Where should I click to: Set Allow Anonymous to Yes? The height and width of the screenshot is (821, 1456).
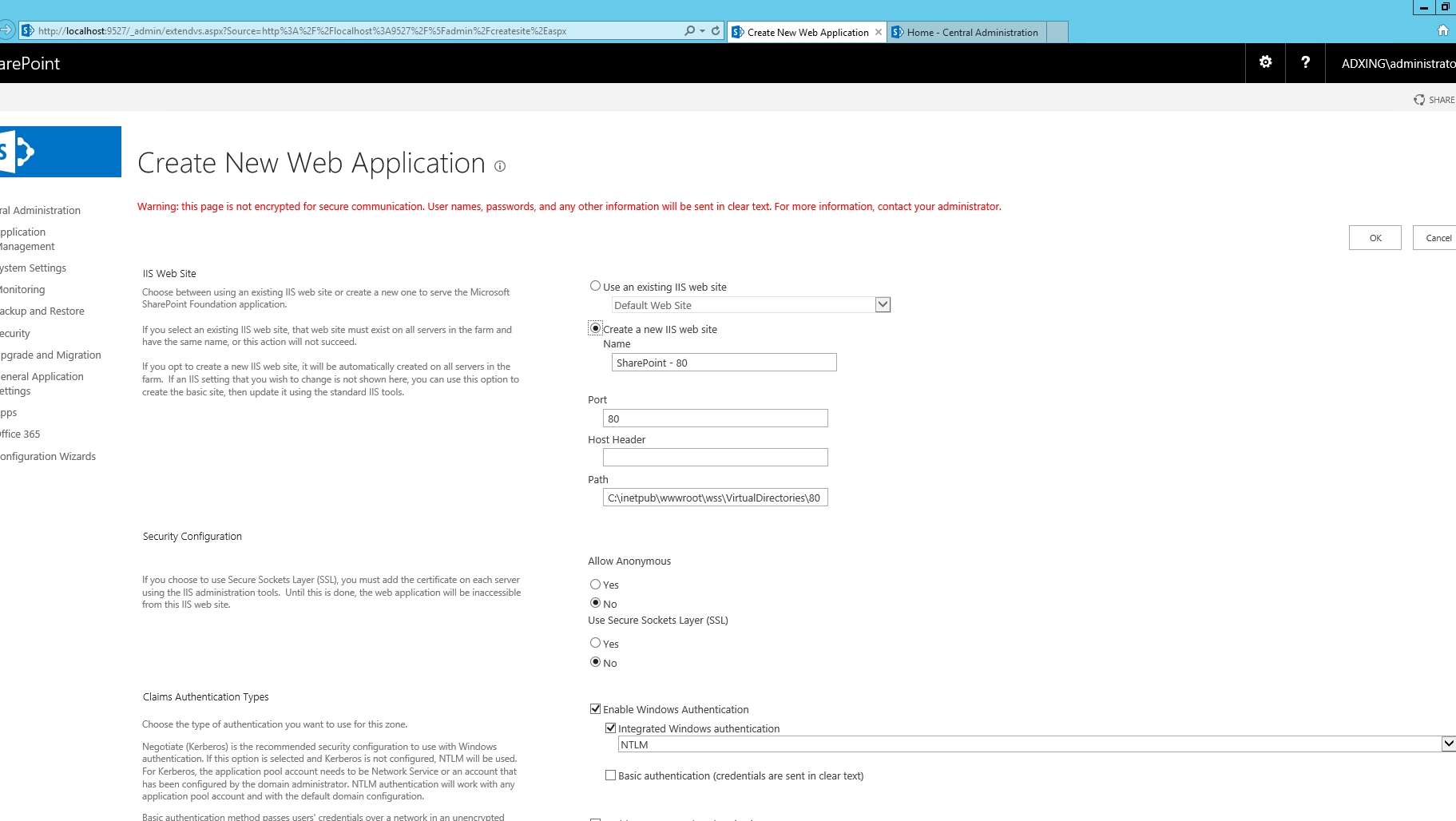coord(595,585)
